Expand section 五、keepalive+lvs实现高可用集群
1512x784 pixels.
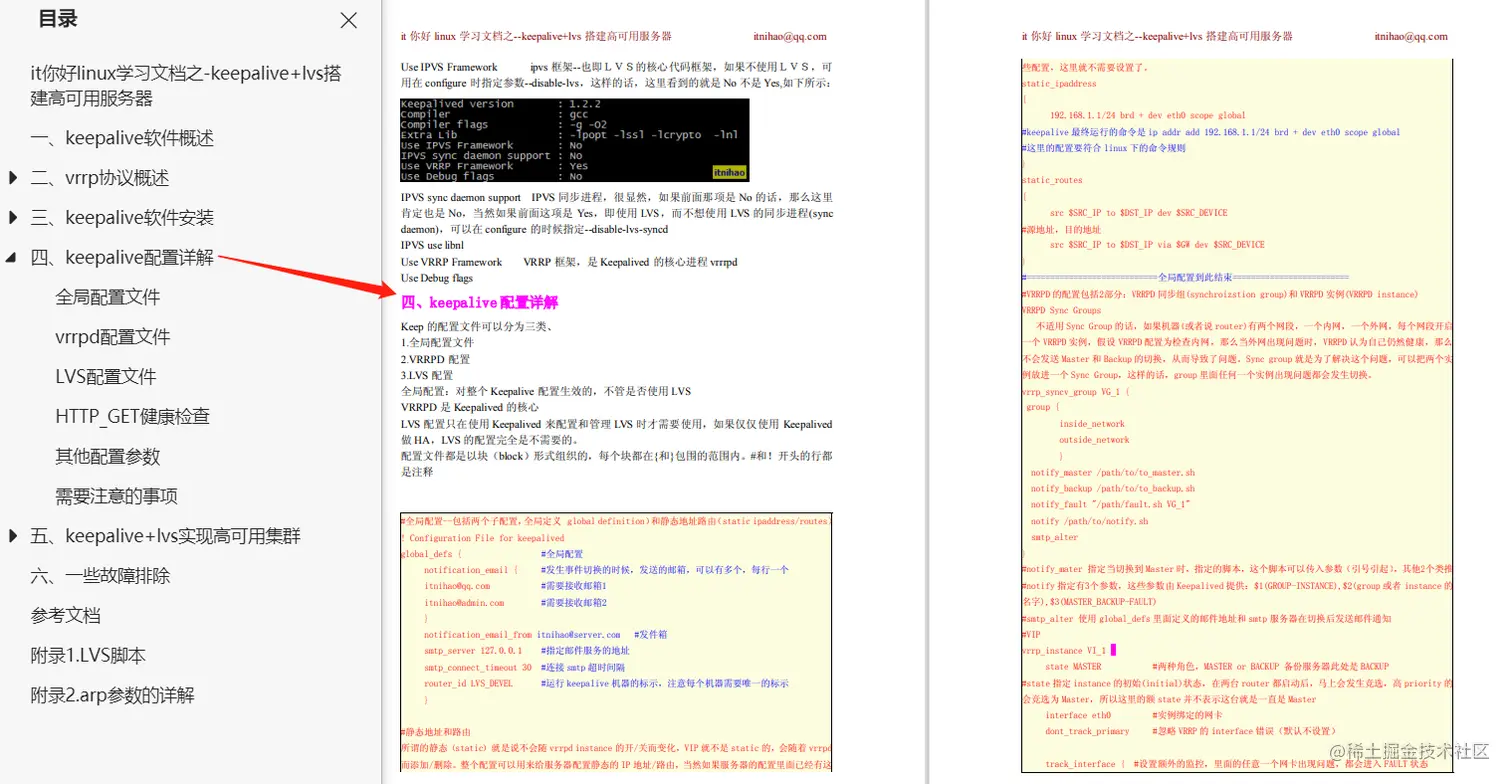click(12, 535)
